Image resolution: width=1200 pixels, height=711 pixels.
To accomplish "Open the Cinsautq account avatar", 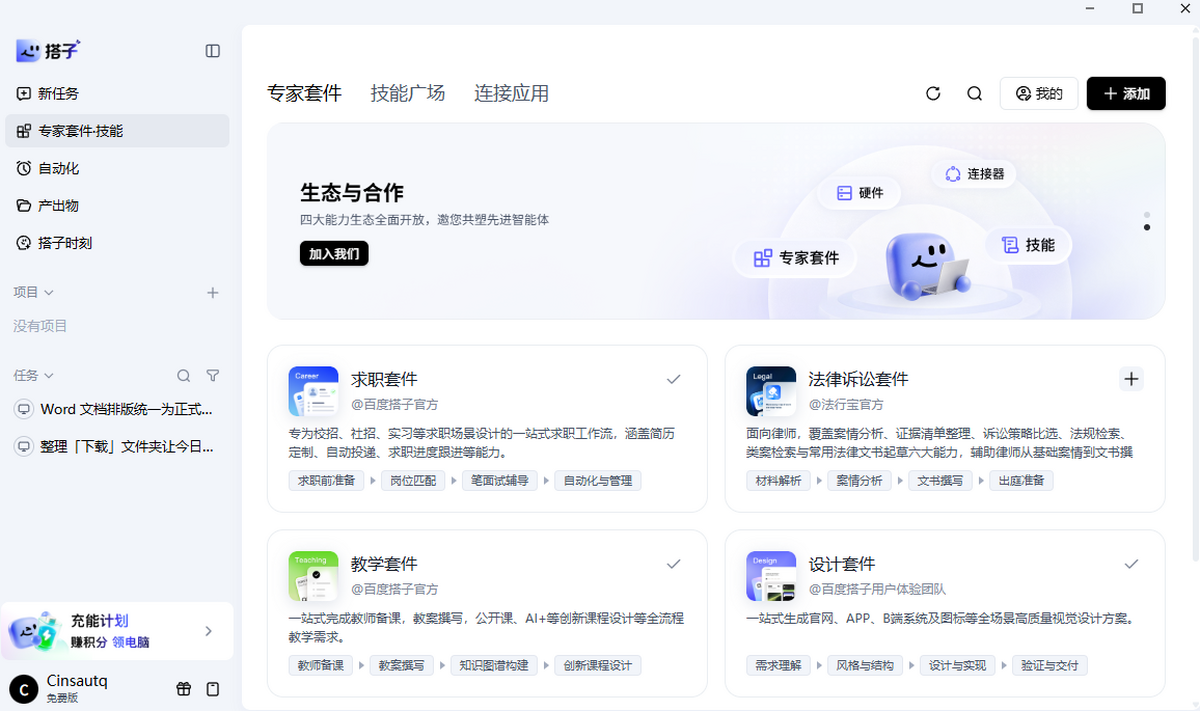I will (x=24, y=689).
